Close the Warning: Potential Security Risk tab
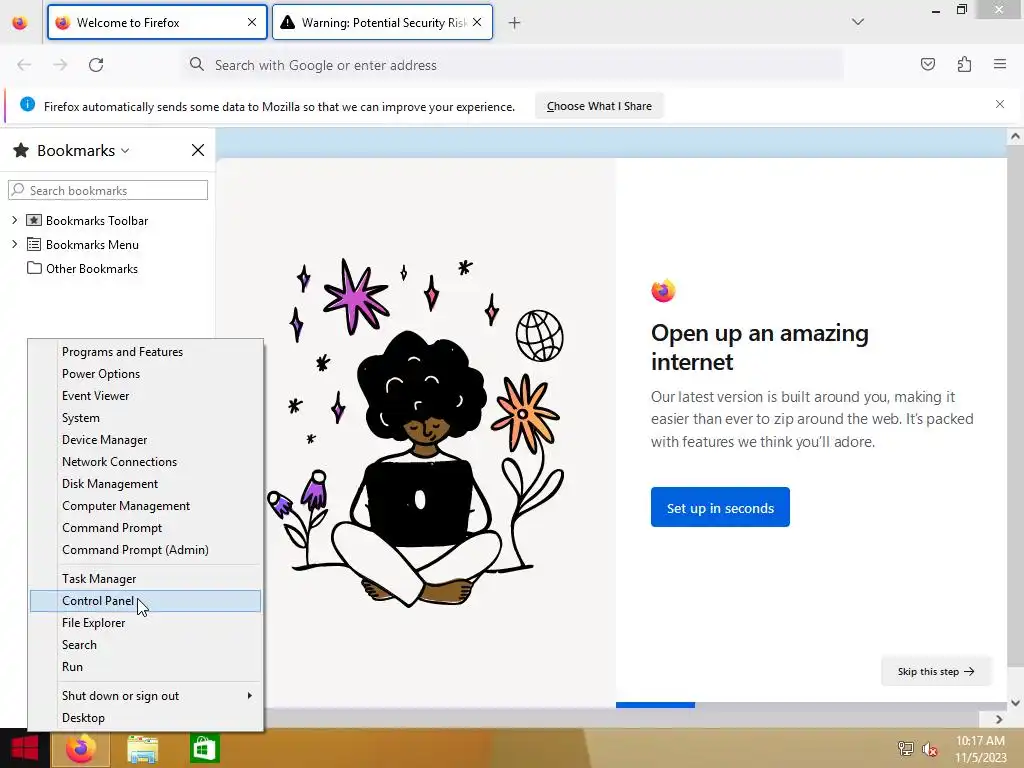This screenshot has width=1024, height=768. pos(477,22)
